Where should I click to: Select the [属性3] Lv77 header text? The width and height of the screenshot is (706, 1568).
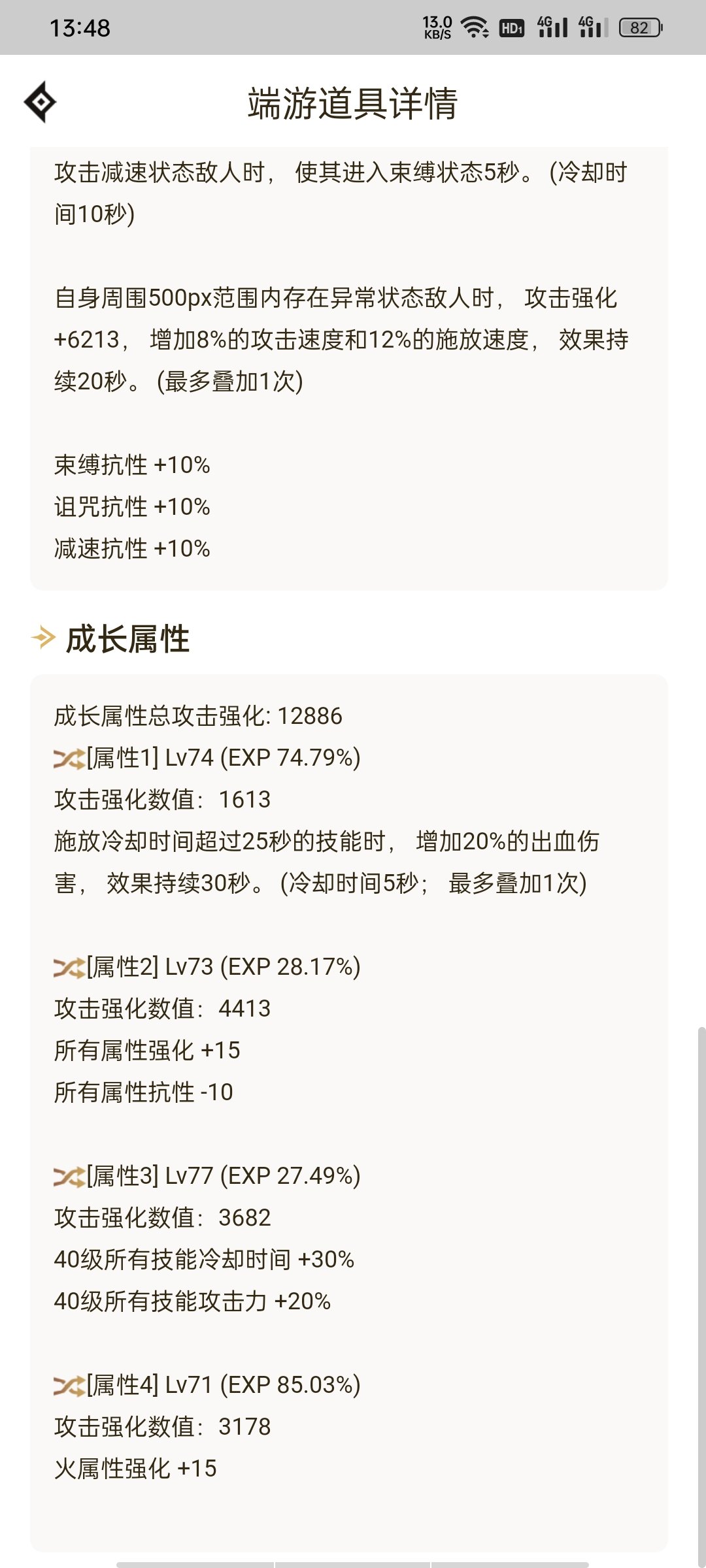point(224,1176)
